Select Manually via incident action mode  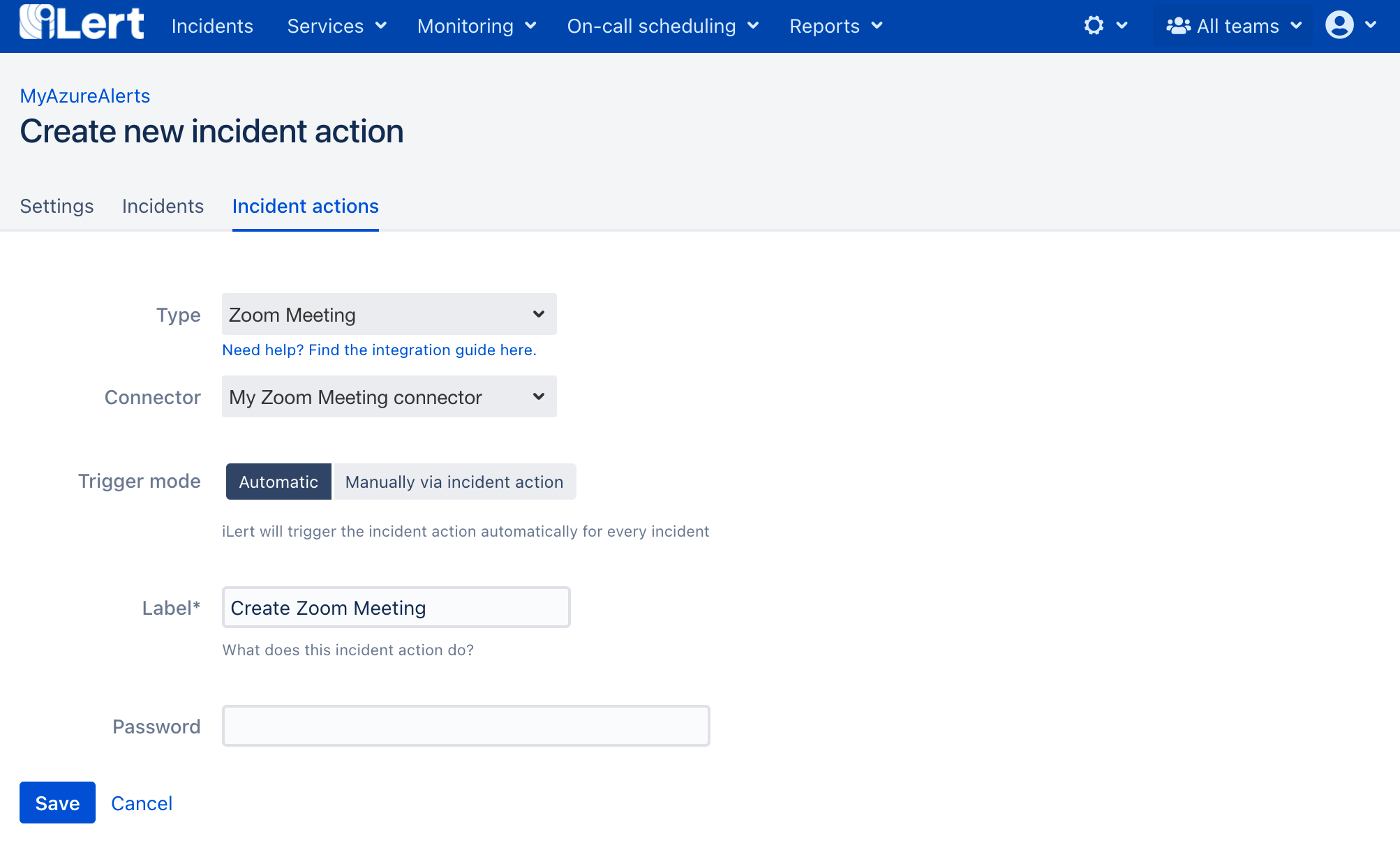pyautogui.click(x=454, y=482)
